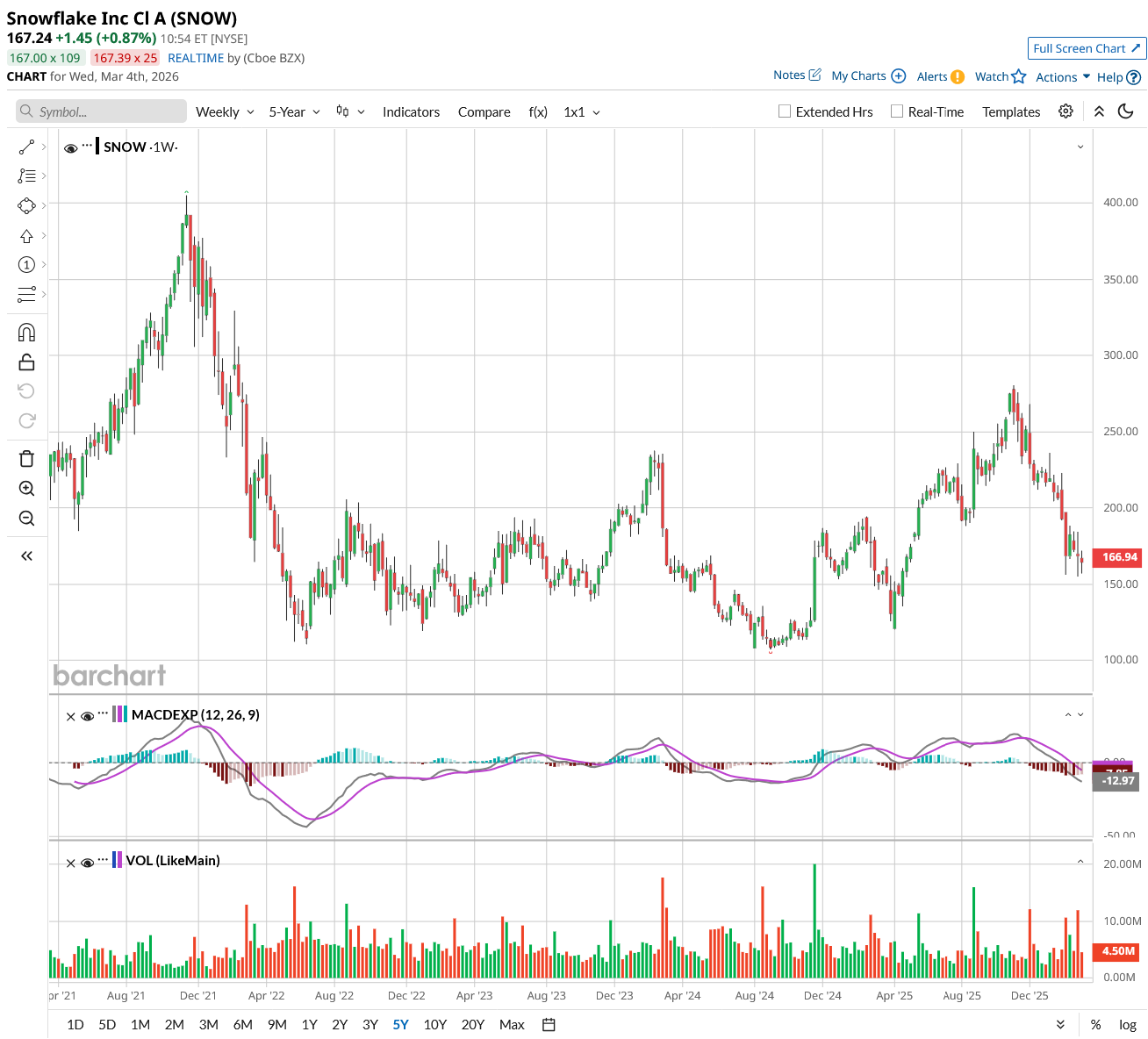
Task: Open the f(x) expressions menu
Action: click(x=538, y=111)
